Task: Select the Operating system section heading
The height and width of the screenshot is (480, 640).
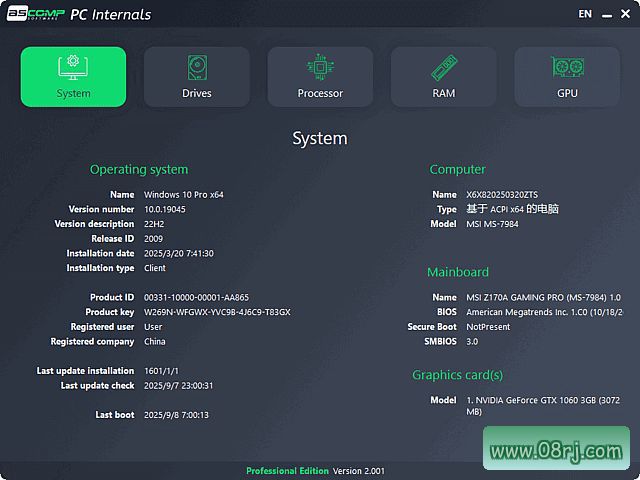Action: (139, 170)
